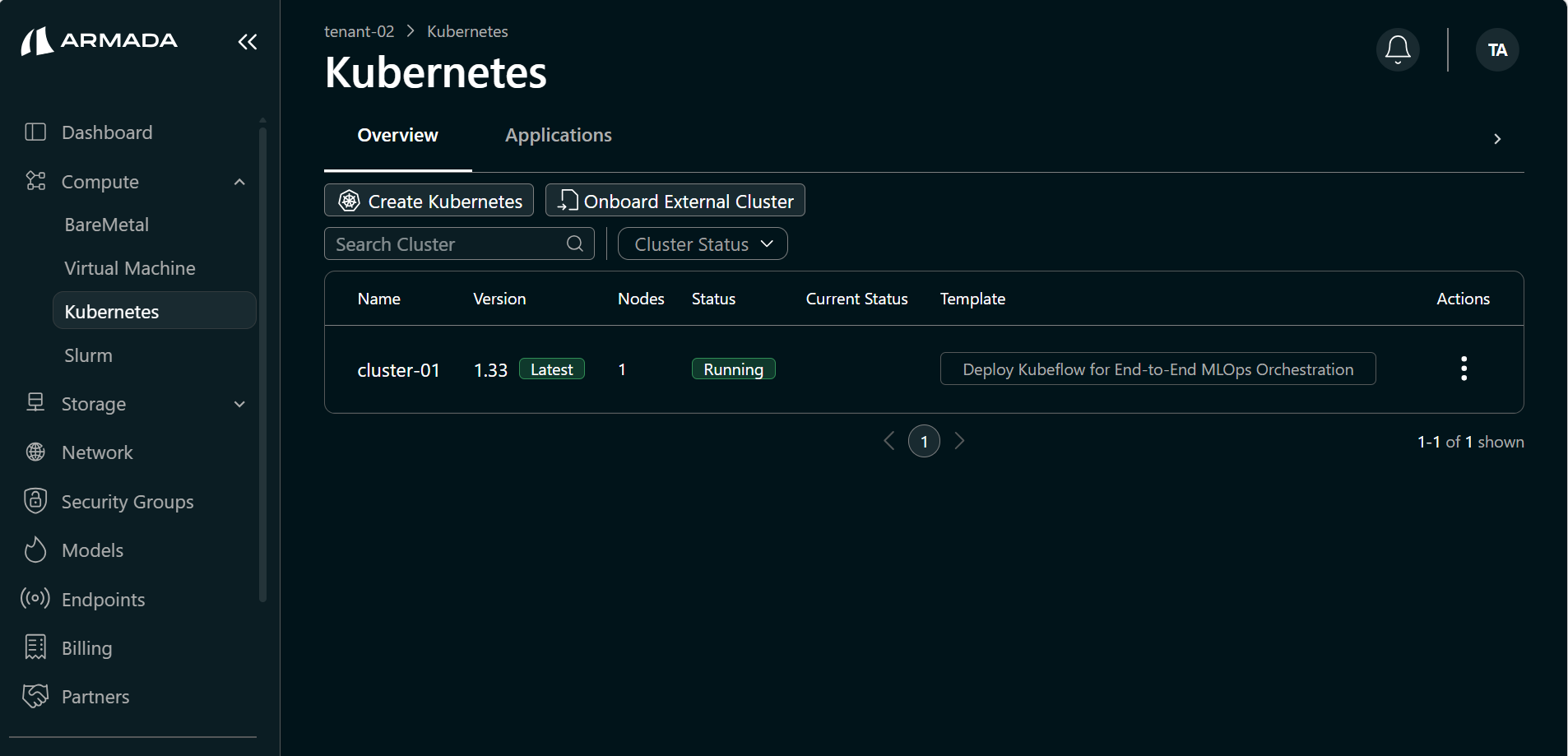Click the Latest version badge
Screen dimensions: 1568x756
pyautogui.click(x=552, y=369)
